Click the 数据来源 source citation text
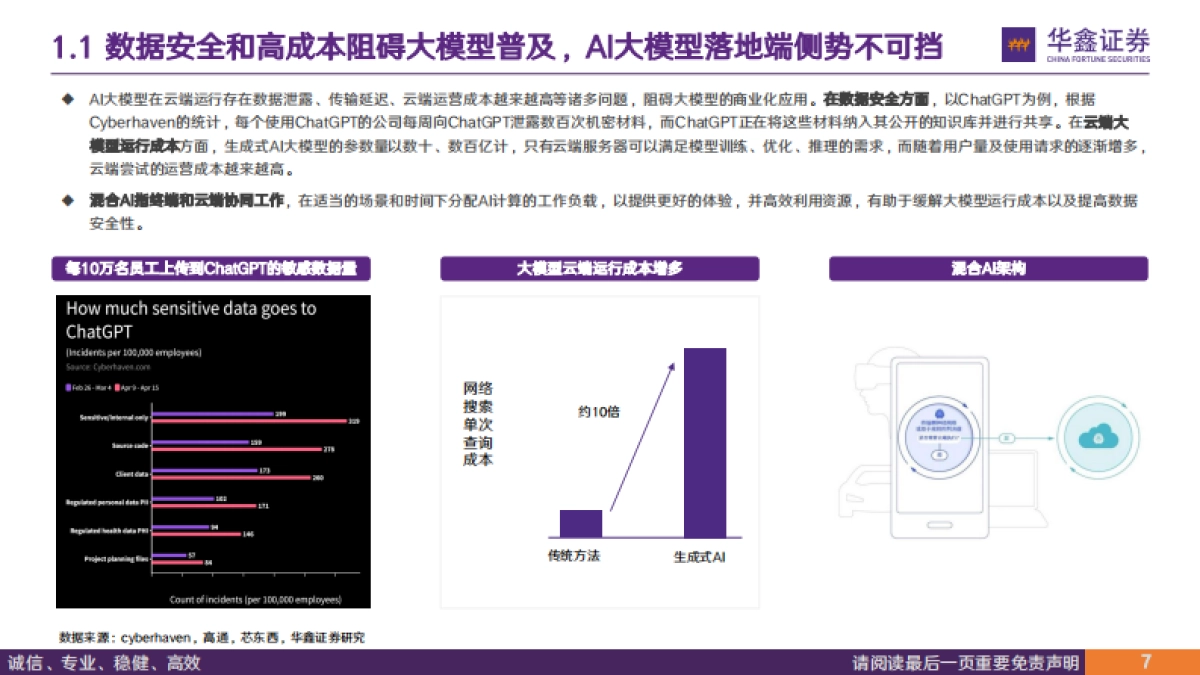The image size is (1200, 675). (x=212, y=637)
